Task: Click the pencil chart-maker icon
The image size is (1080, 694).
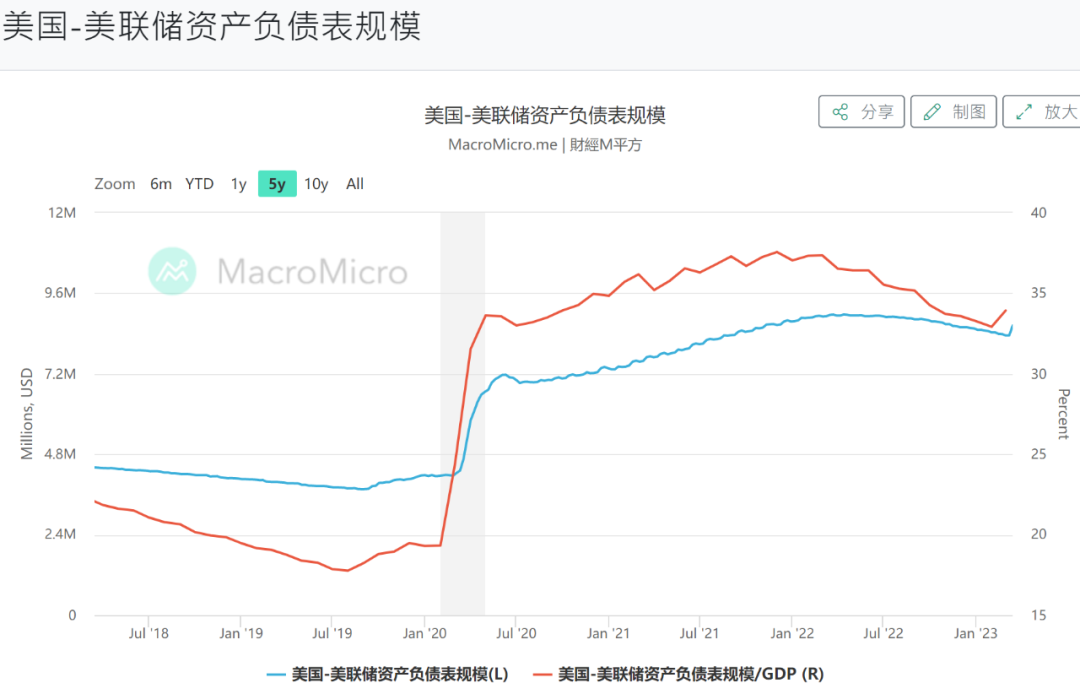Action: tap(932, 112)
